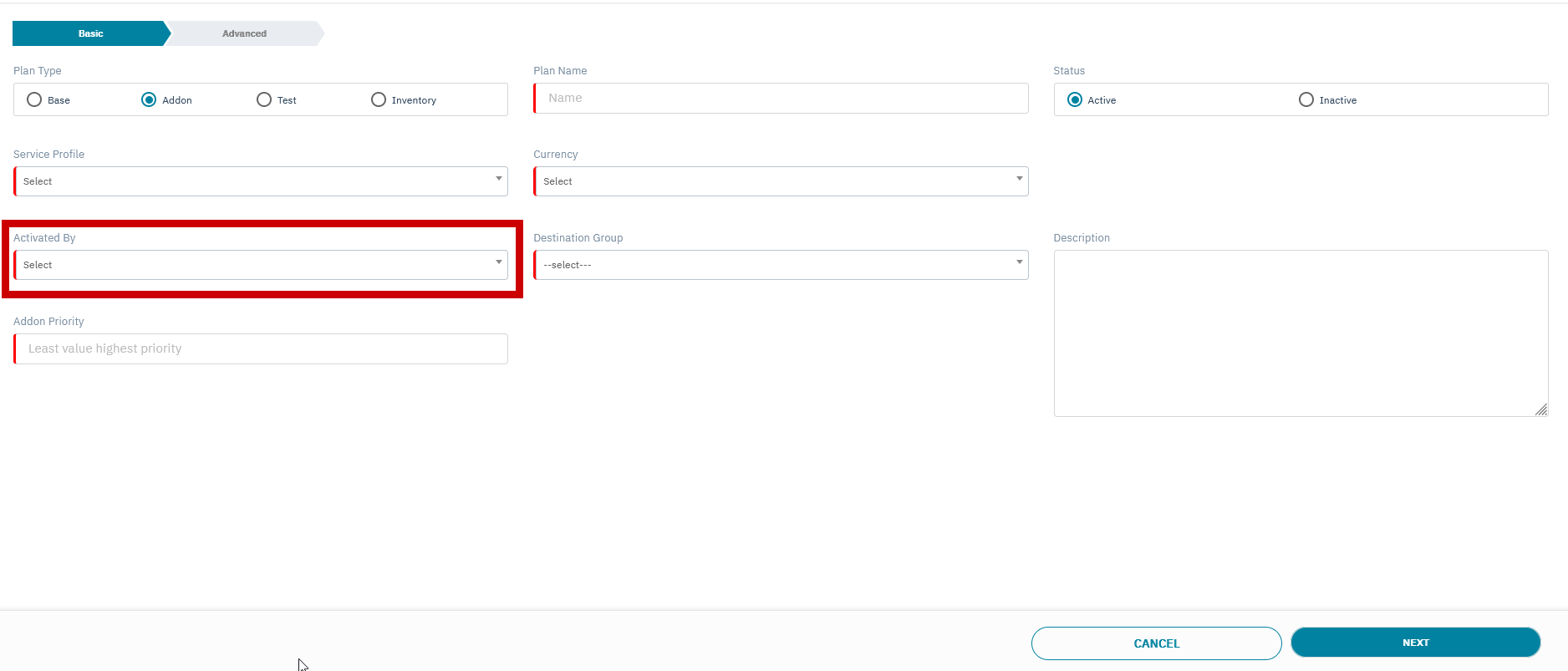
Task: Set status to Active
Action: click(x=1075, y=99)
